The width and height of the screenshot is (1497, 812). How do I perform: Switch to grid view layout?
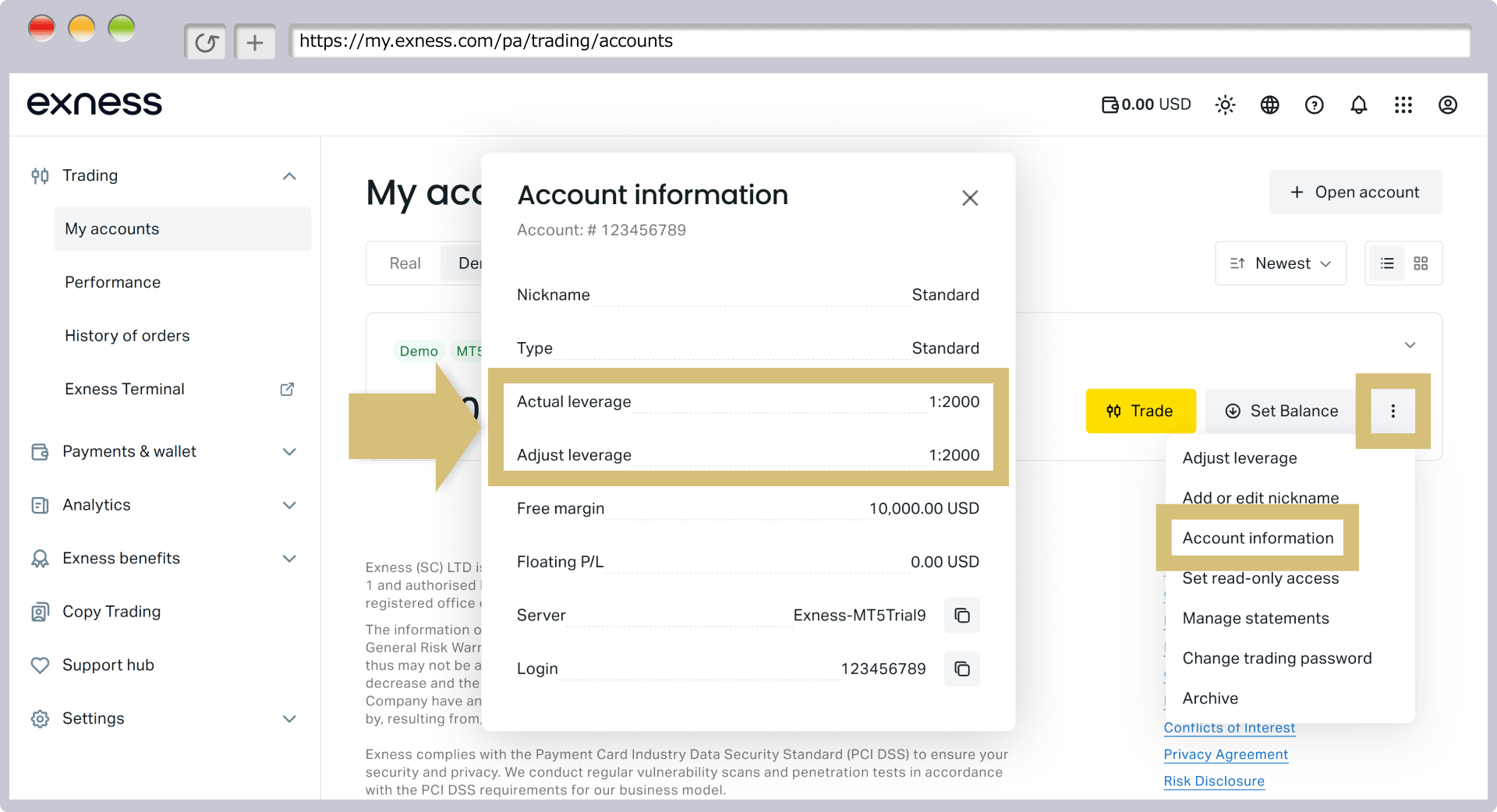1421,263
